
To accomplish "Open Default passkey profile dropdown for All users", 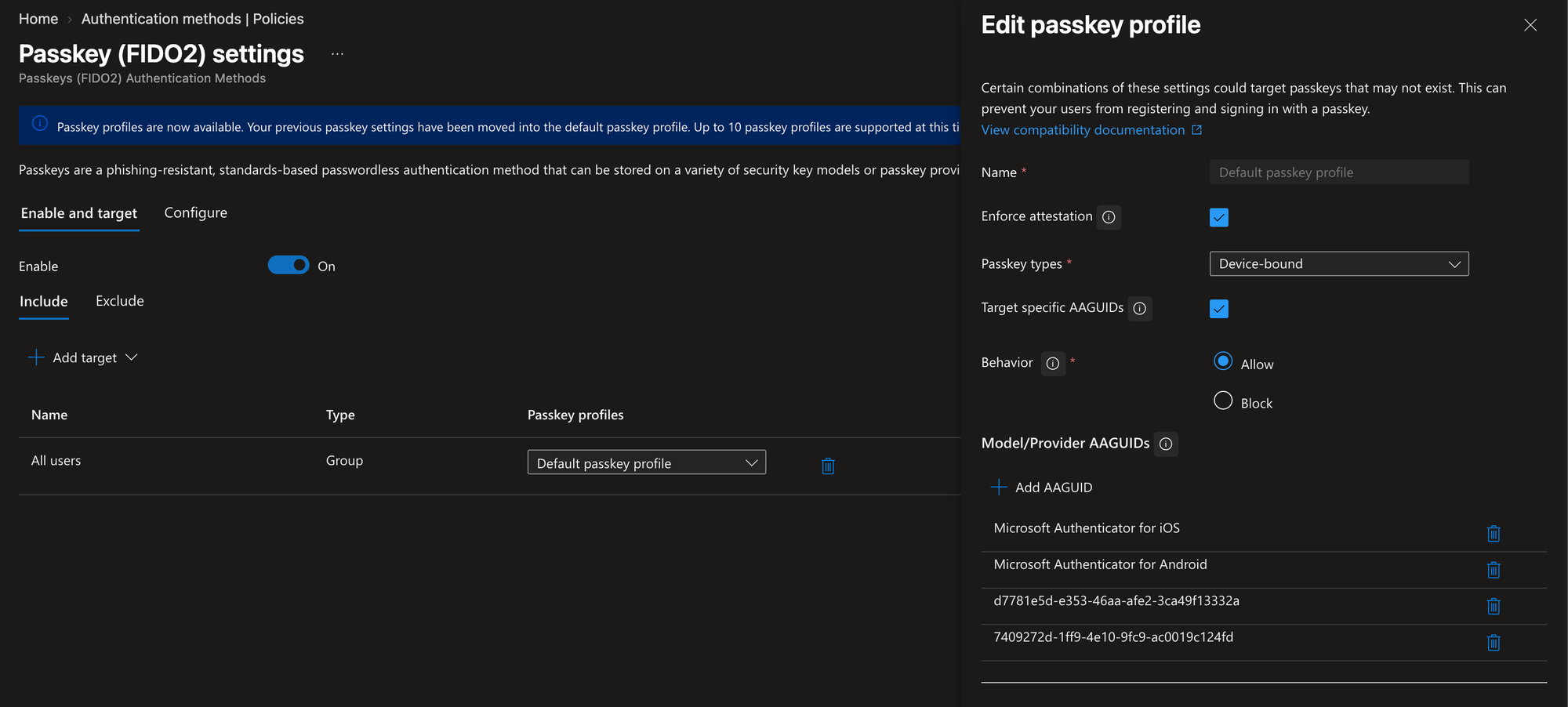I will 647,462.
